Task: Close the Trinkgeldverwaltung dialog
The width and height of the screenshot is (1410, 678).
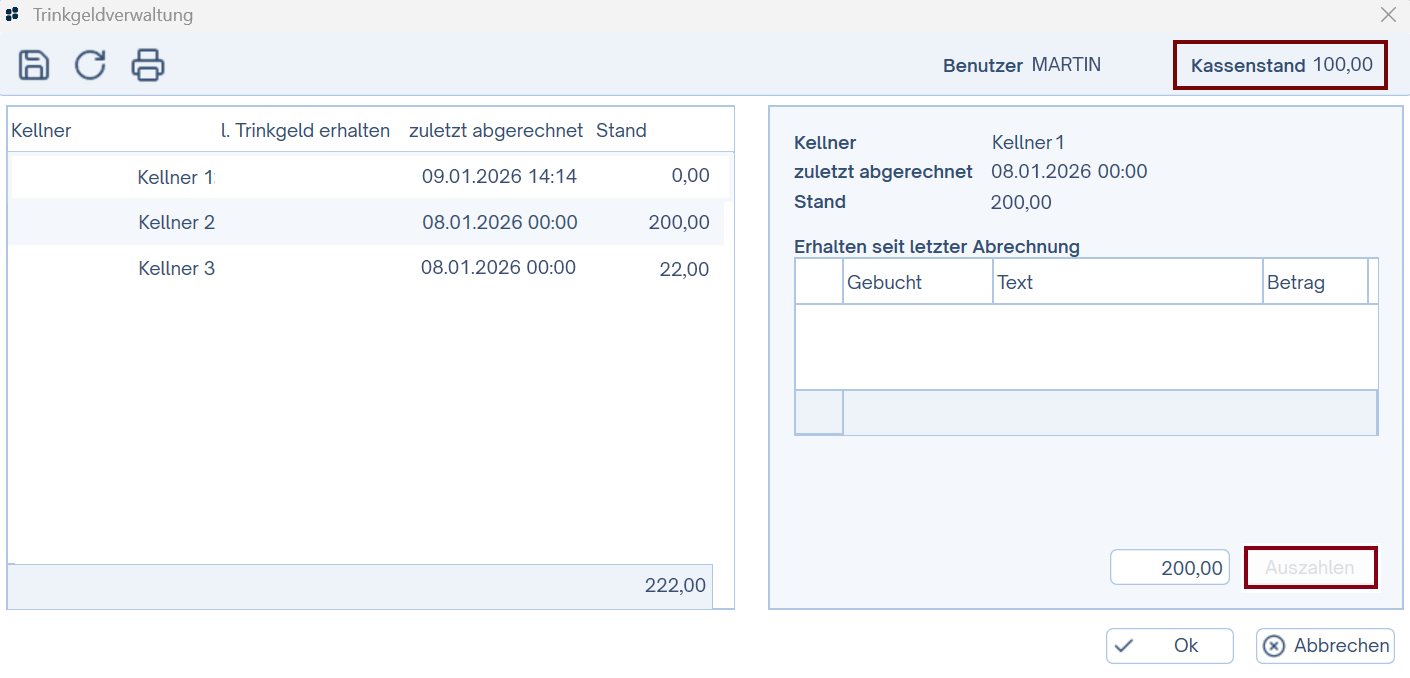Action: coord(1388,14)
